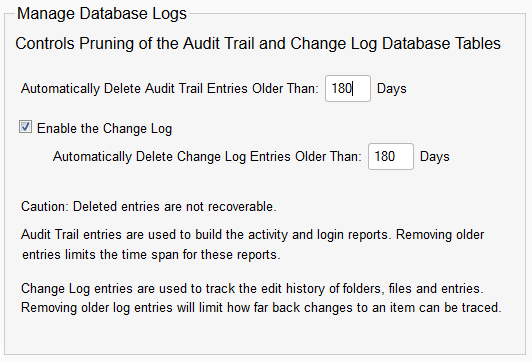Click 'Days' label beside Audit Trail field
The height and width of the screenshot is (363, 532).
pyautogui.click(x=392, y=89)
